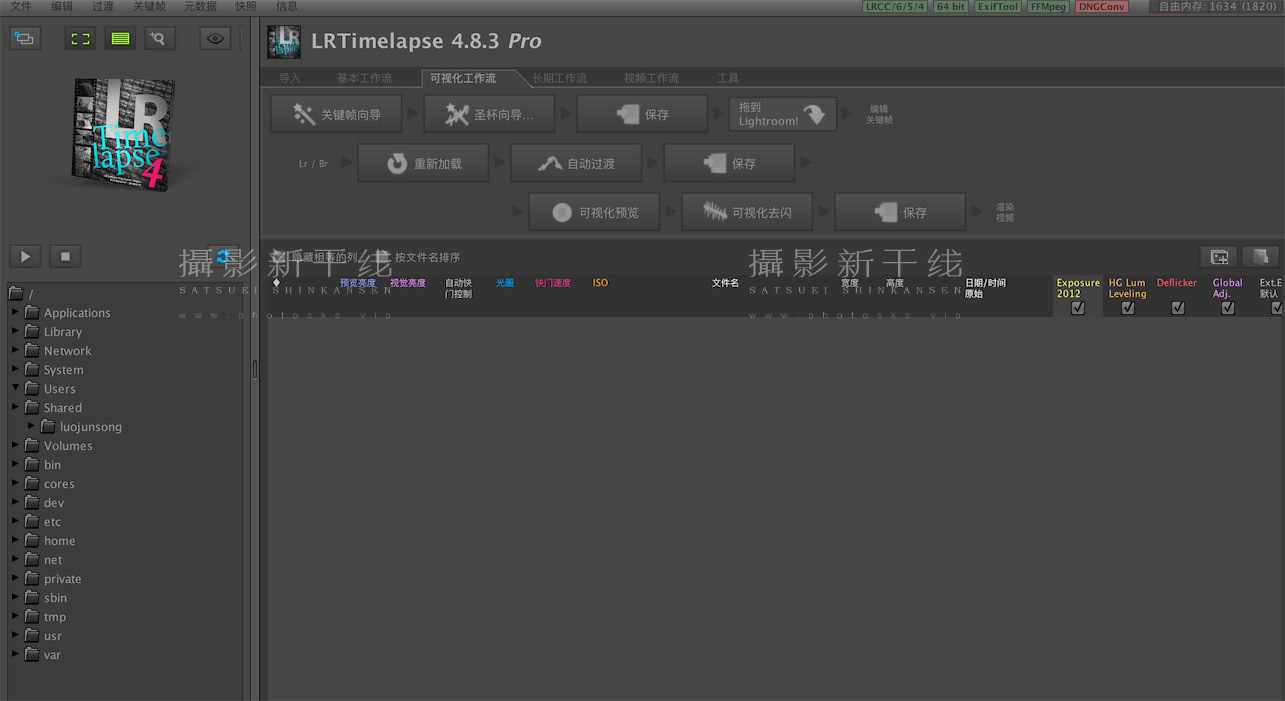Expand the luojunsong folder arrow

(x=32, y=426)
